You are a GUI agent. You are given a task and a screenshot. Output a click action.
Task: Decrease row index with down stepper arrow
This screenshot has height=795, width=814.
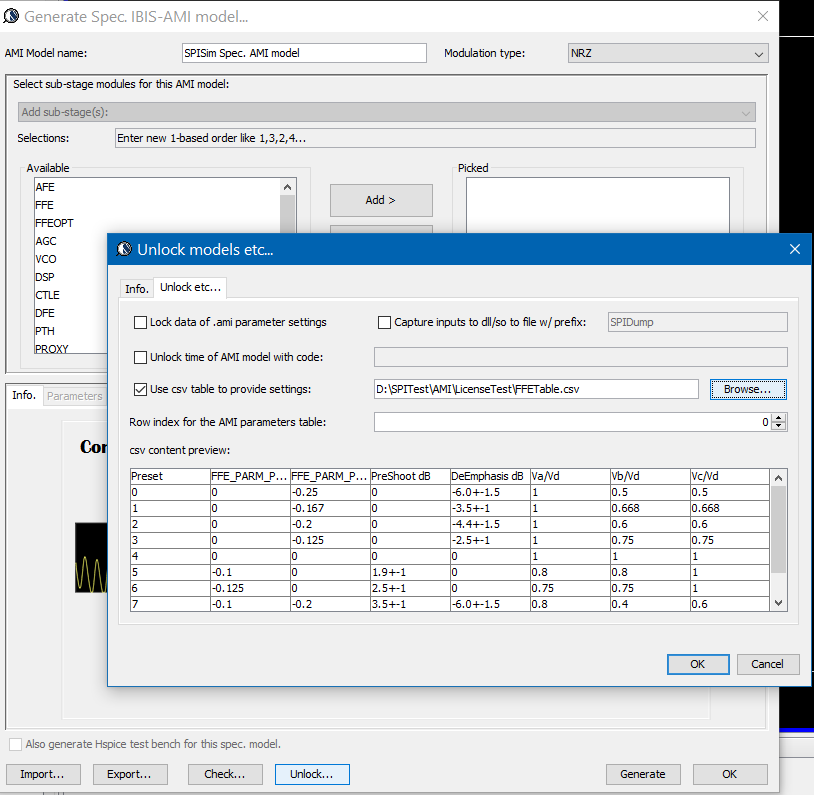pos(780,427)
